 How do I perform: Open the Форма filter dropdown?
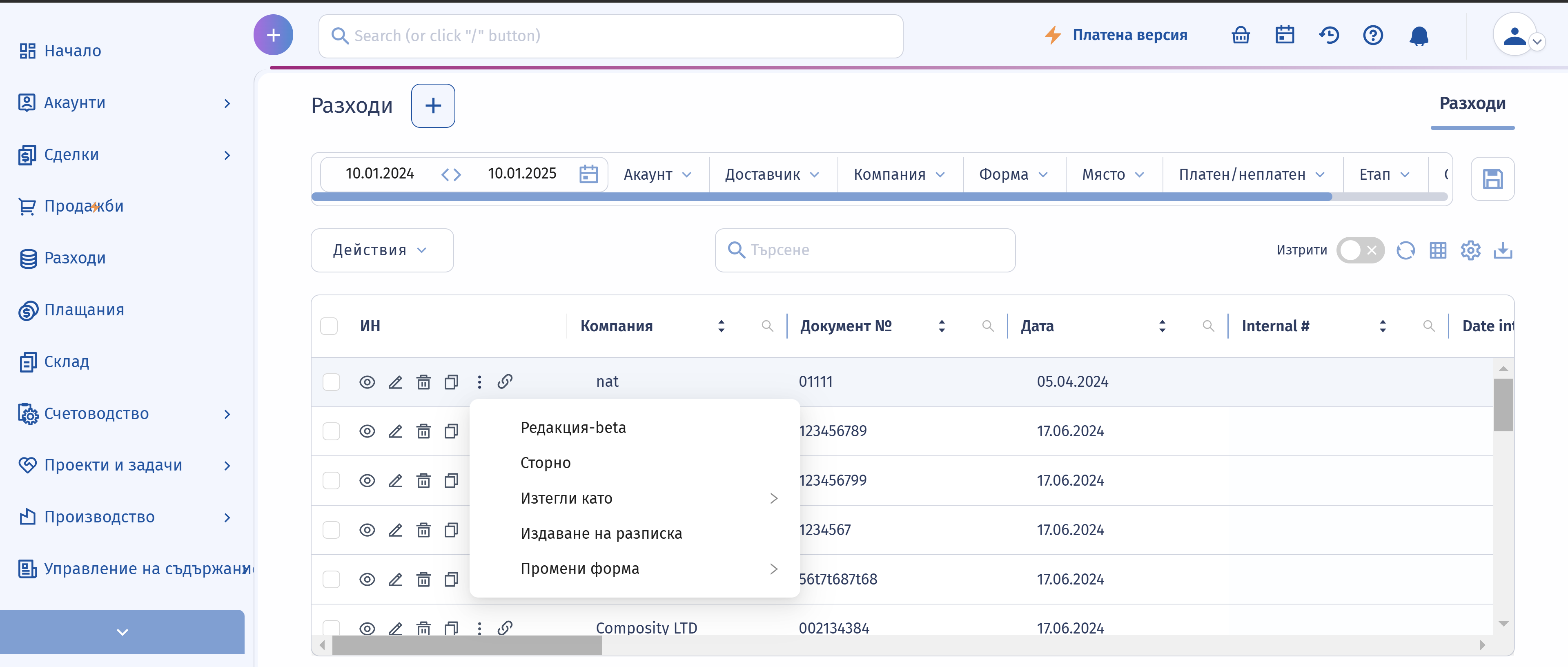[1014, 175]
